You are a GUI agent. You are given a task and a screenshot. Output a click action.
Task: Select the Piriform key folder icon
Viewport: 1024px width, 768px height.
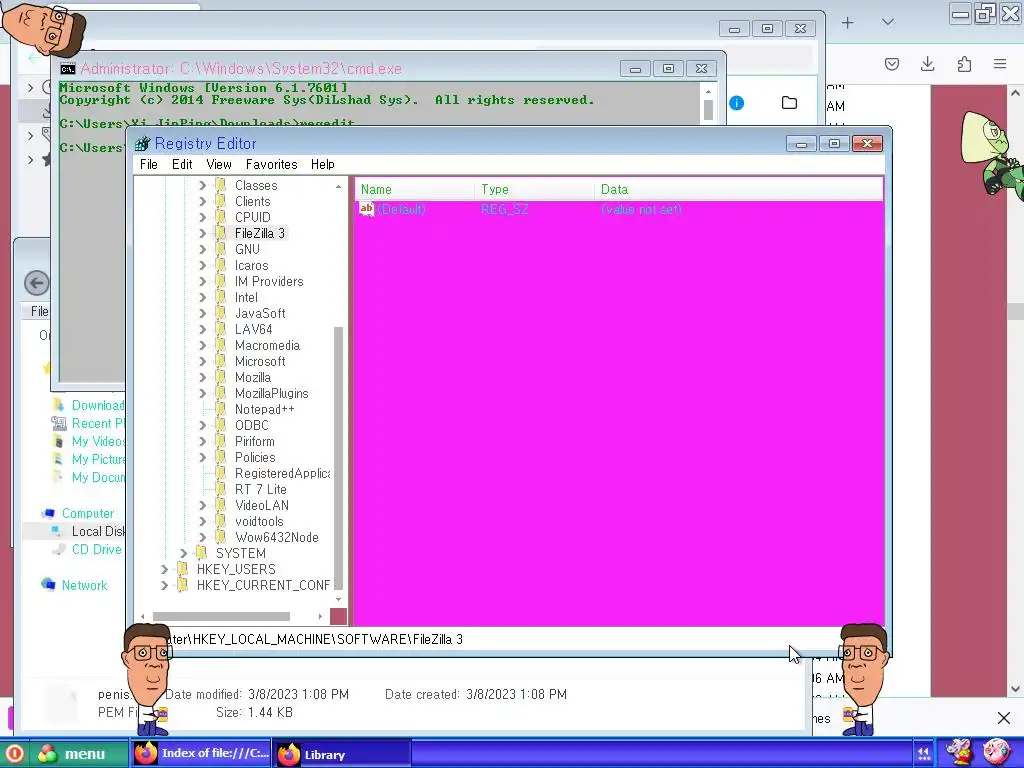click(221, 441)
